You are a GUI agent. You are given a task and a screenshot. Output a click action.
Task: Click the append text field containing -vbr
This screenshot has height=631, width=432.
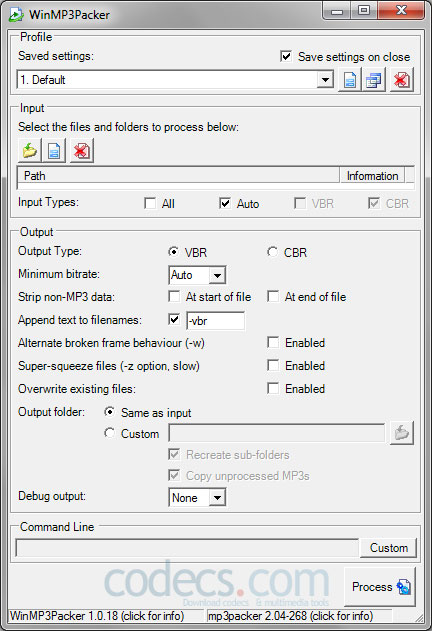(215, 321)
